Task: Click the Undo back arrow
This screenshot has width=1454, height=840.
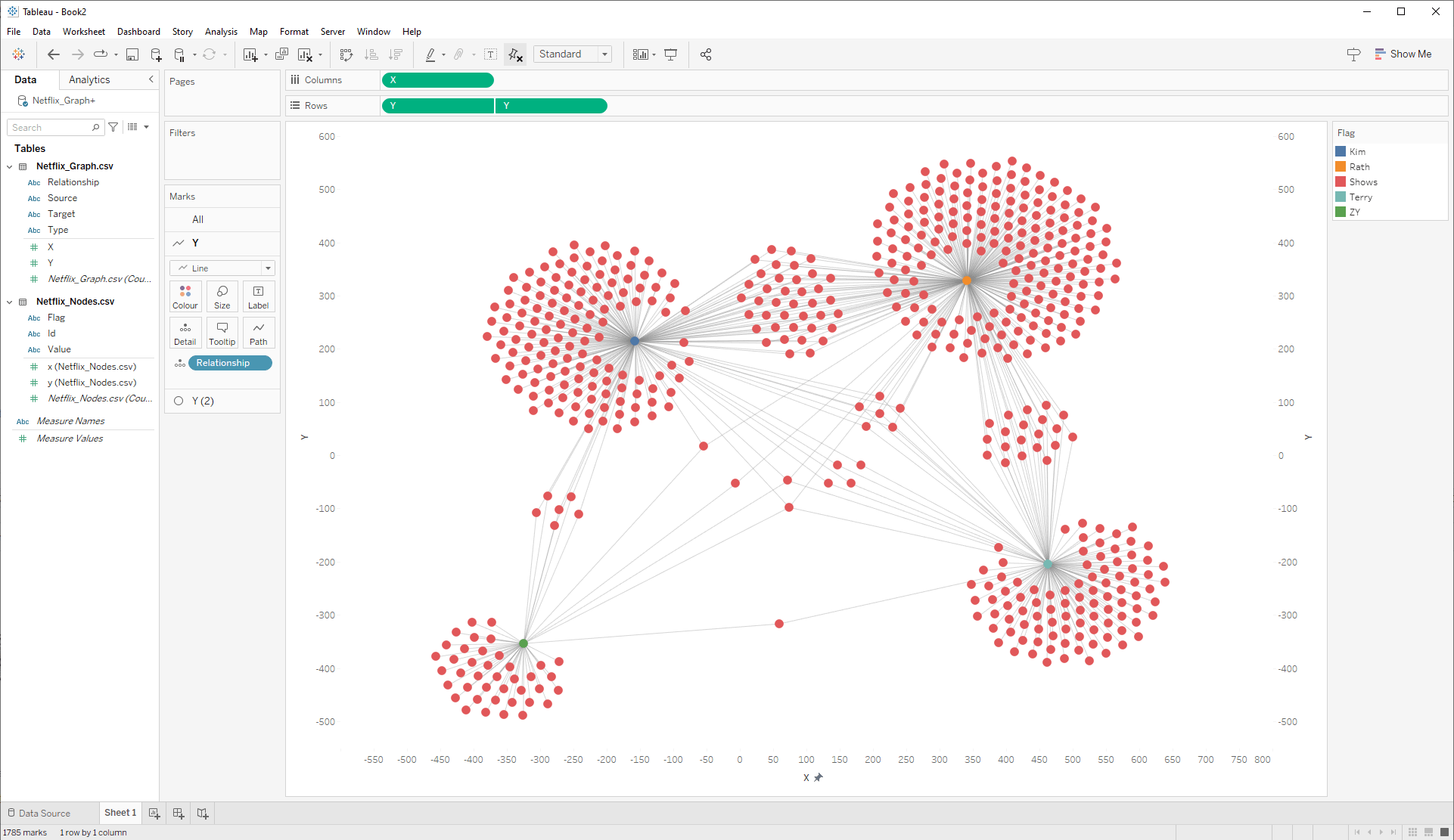Action: click(x=53, y=54)
